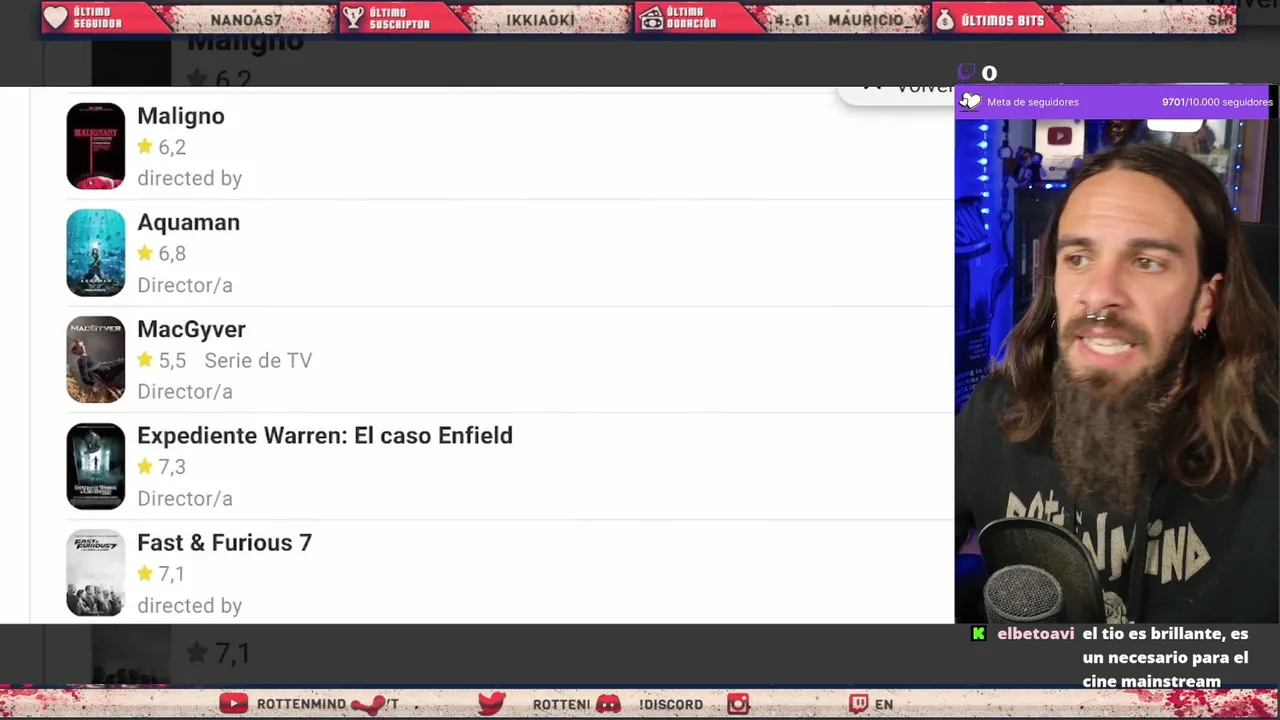Click the Fast & Furious 7 star icon
The height and width of the screenshot is (720, 1280).
click(145, 573)
